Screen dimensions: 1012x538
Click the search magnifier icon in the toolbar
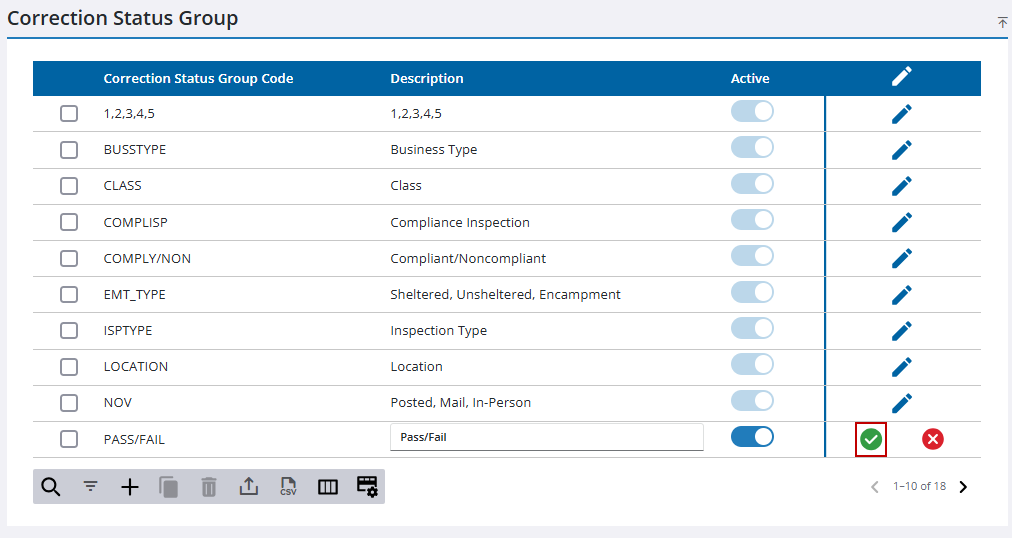point(51,486)
